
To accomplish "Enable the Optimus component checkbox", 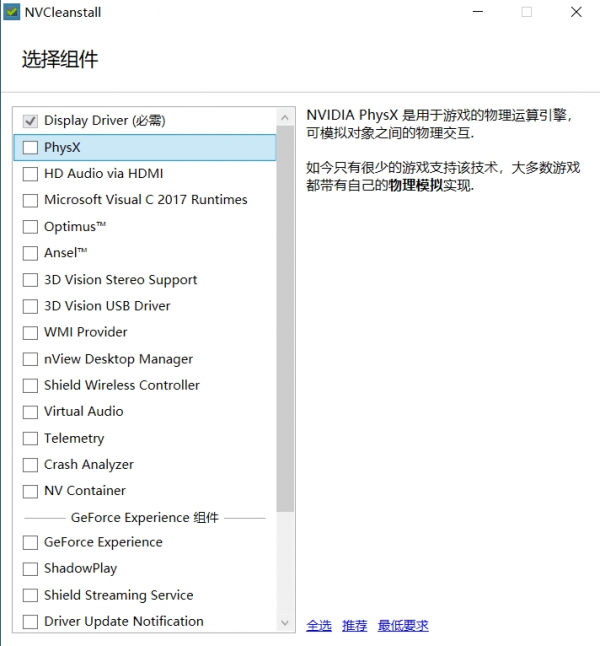I will 30,227.
